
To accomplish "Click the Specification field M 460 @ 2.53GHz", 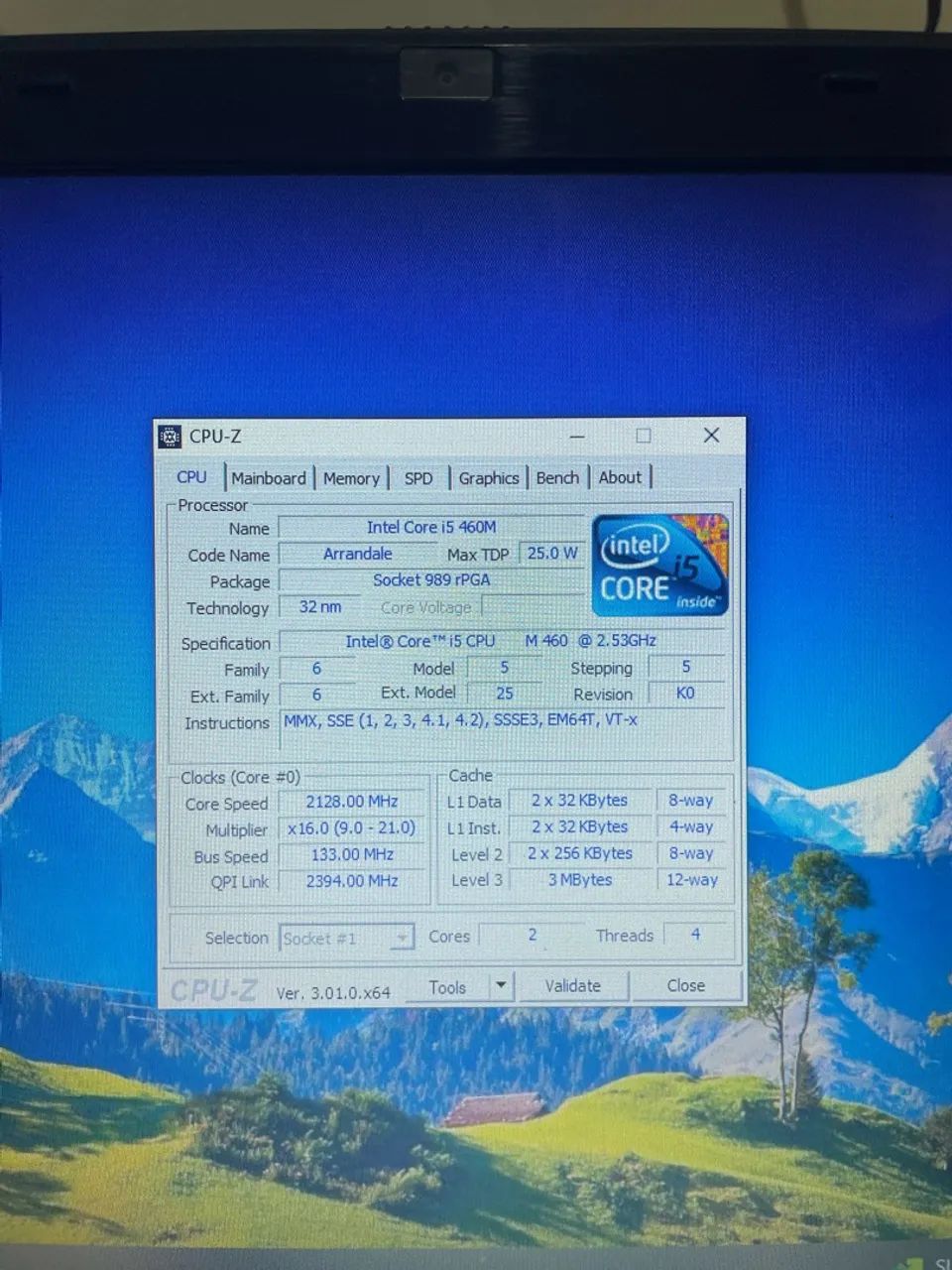I will point(502,641).
